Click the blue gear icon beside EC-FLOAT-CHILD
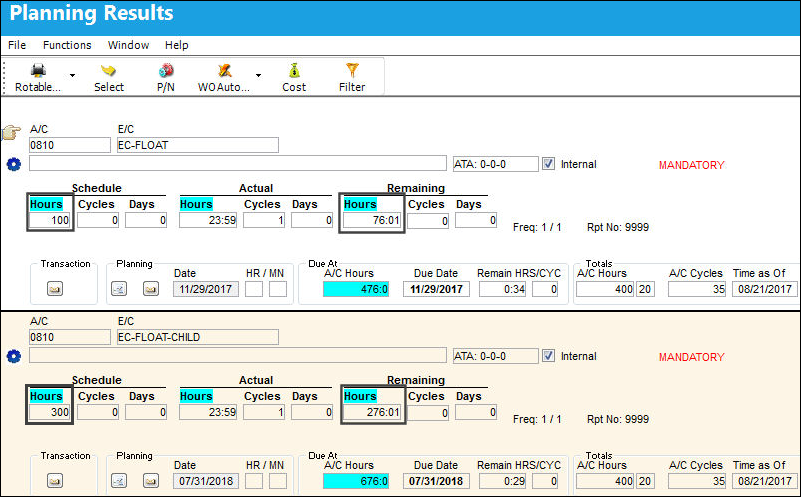Screen dimensions: 801x497 [x=14, y=356]
